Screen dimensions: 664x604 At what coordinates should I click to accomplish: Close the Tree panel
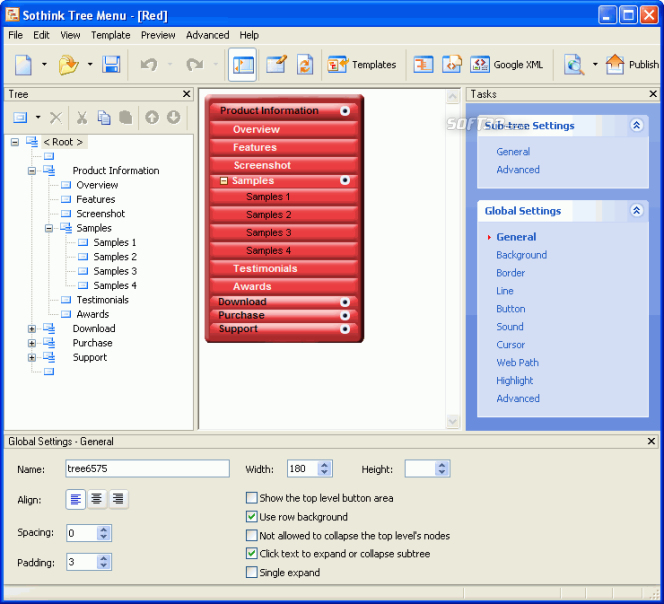click(186, 94)
